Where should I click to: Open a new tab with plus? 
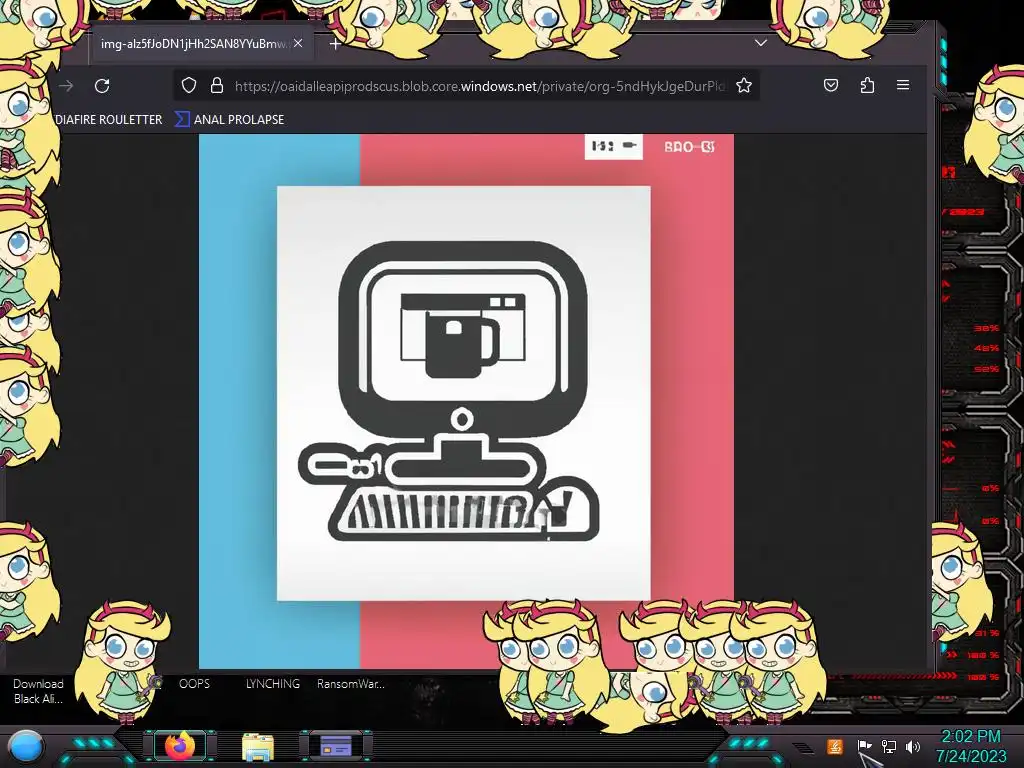click(335, 44)
